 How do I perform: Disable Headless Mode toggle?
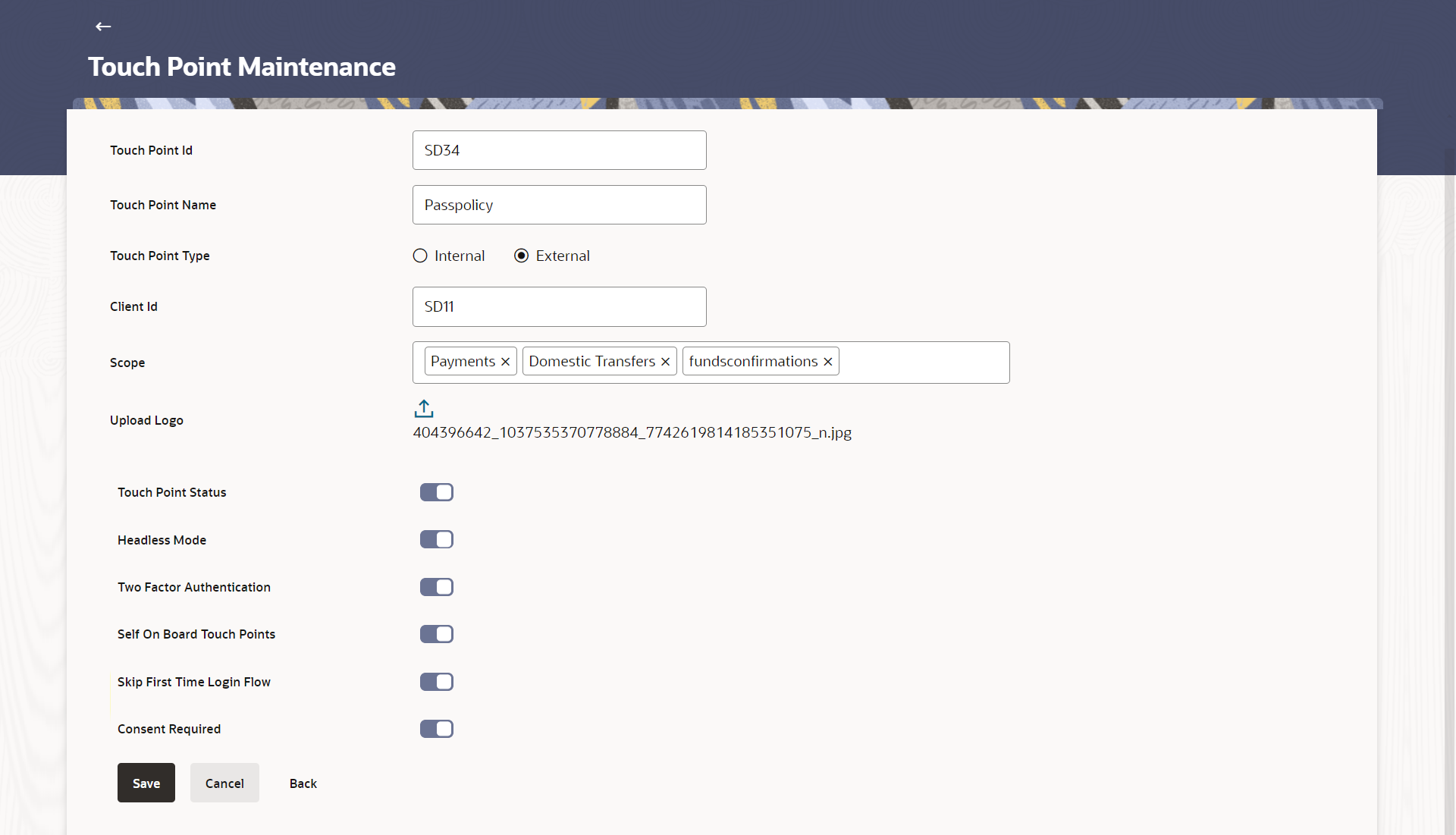(437, 539)
